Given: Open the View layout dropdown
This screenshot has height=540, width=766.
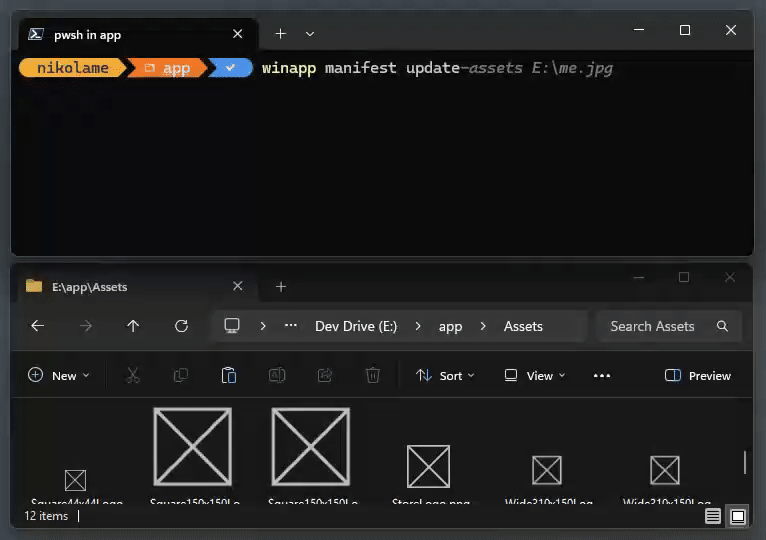Looking at the screenshot, I should pyautogui.click(x=535, y=376).
